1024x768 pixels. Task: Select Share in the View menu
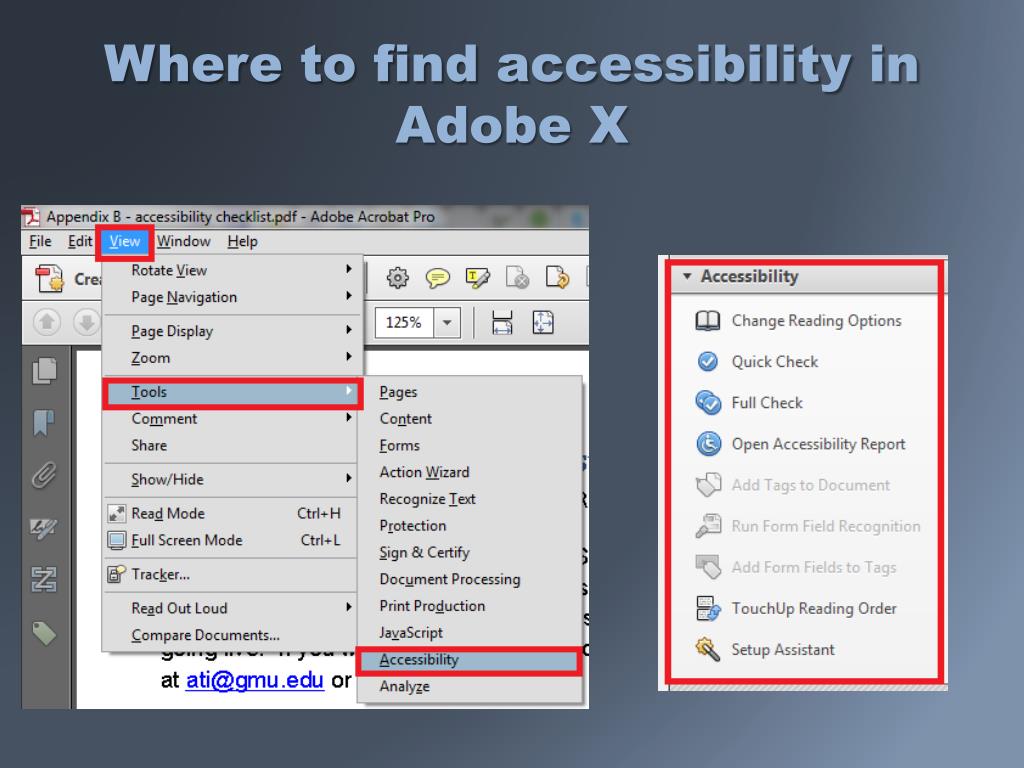coord(149,445)
